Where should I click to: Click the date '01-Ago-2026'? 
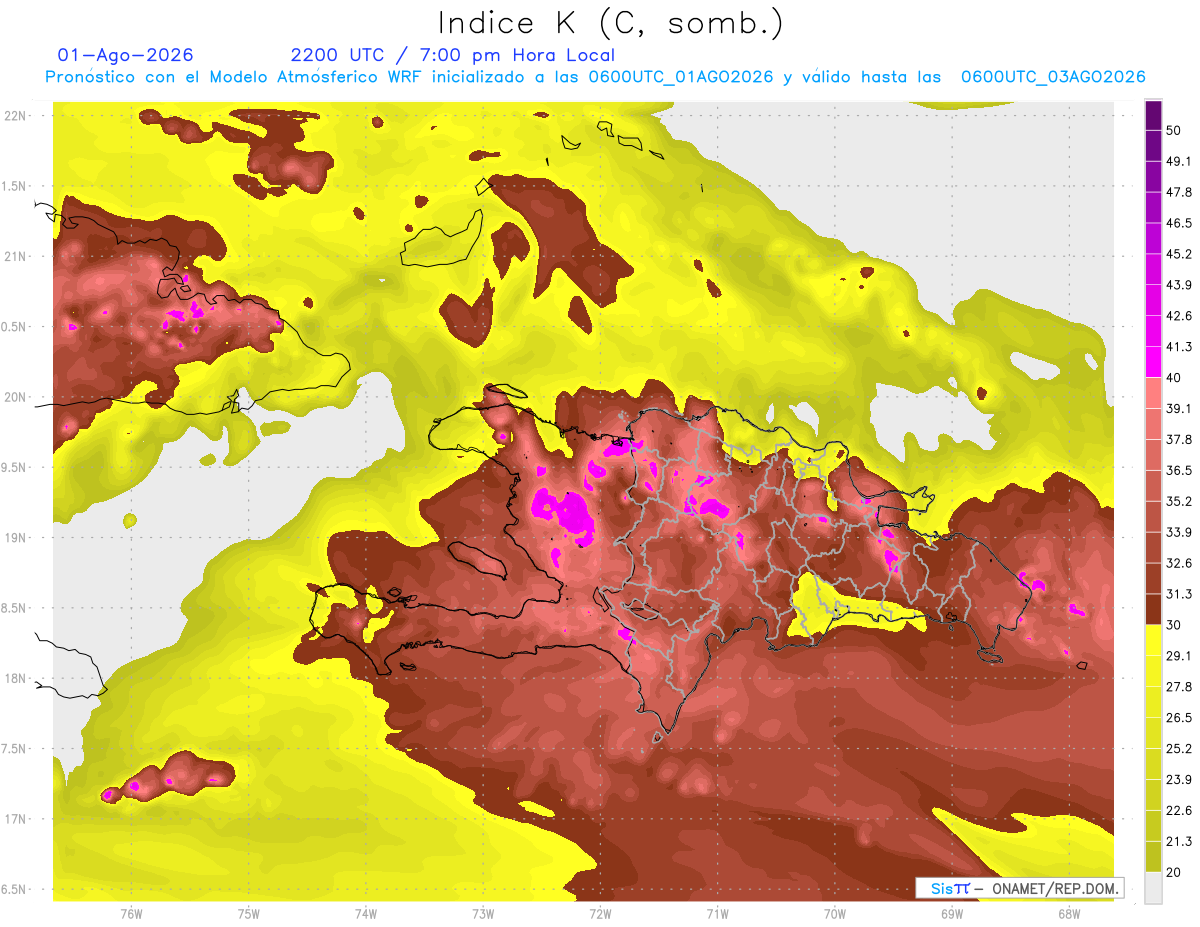coord(126,55)
